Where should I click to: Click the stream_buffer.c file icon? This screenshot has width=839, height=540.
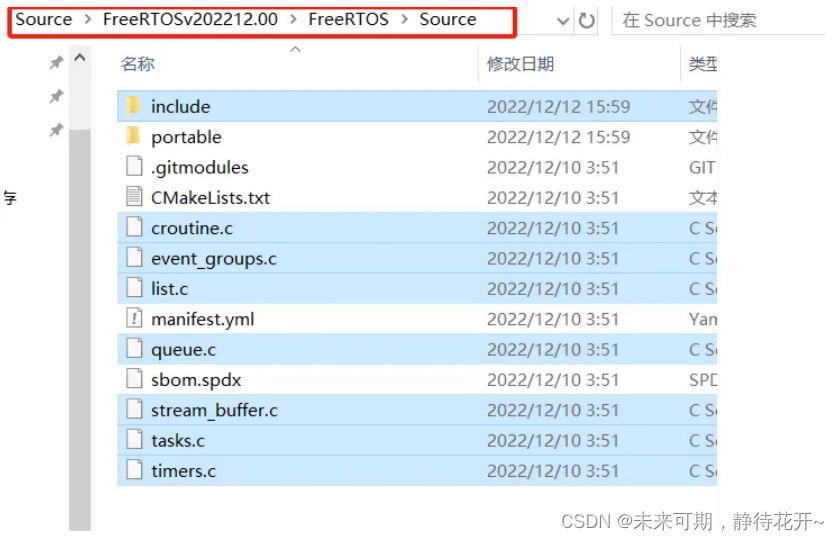[134, 409]
